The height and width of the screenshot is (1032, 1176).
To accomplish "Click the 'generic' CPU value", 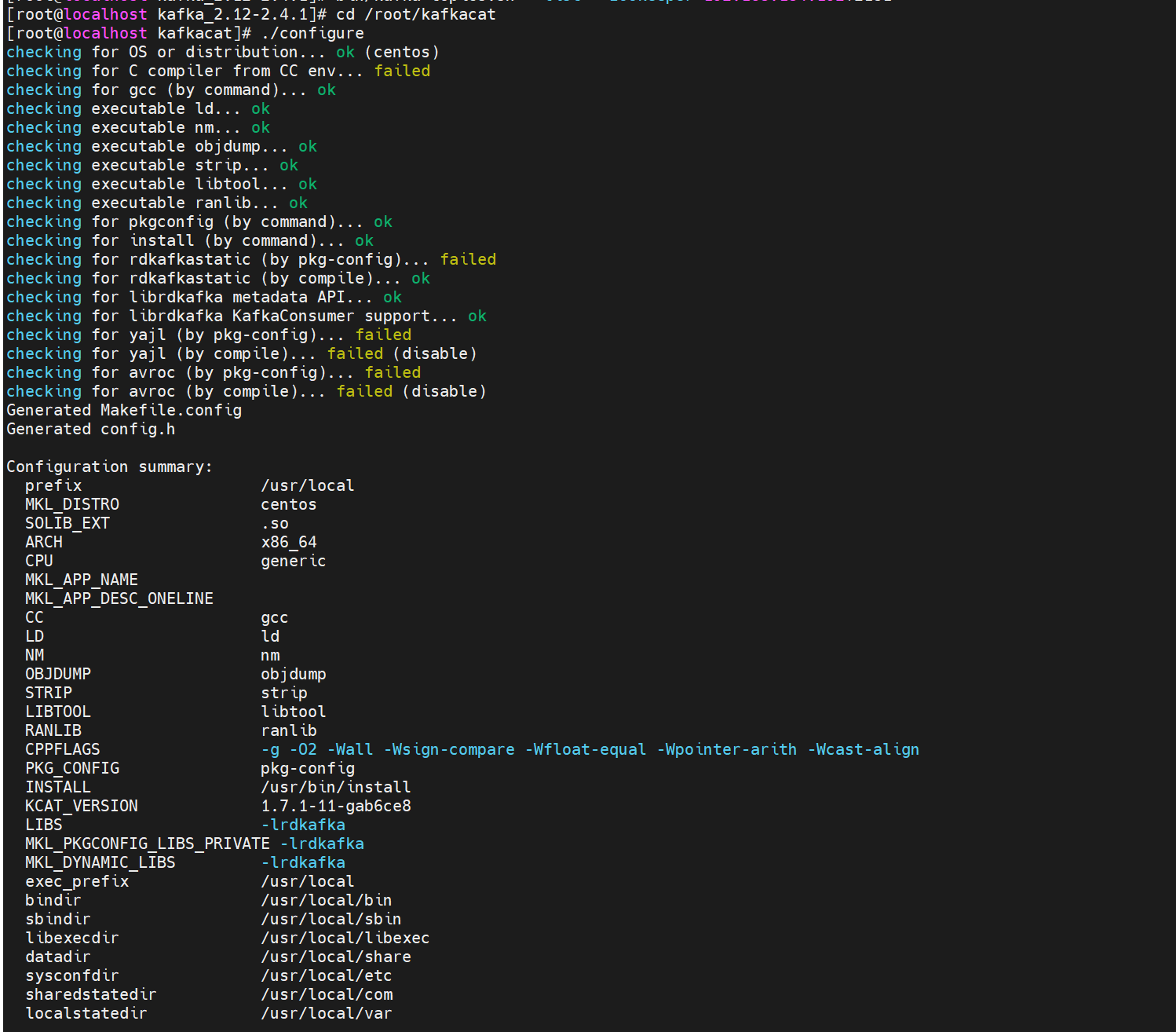I will [x=294, y=561].
